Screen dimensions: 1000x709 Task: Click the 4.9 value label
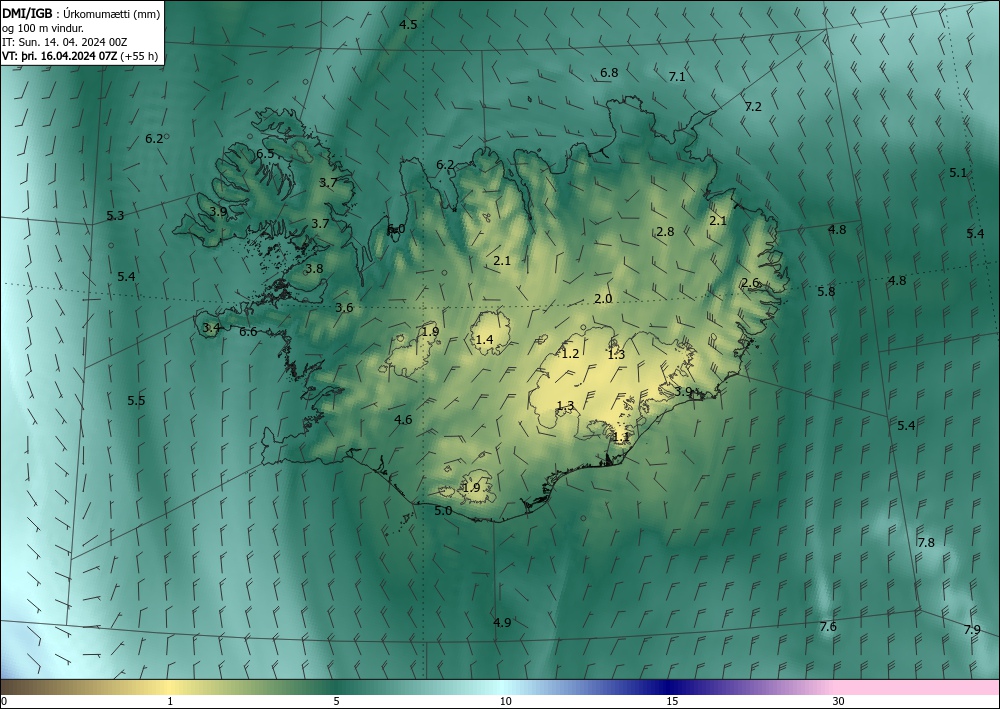(502, 622)
